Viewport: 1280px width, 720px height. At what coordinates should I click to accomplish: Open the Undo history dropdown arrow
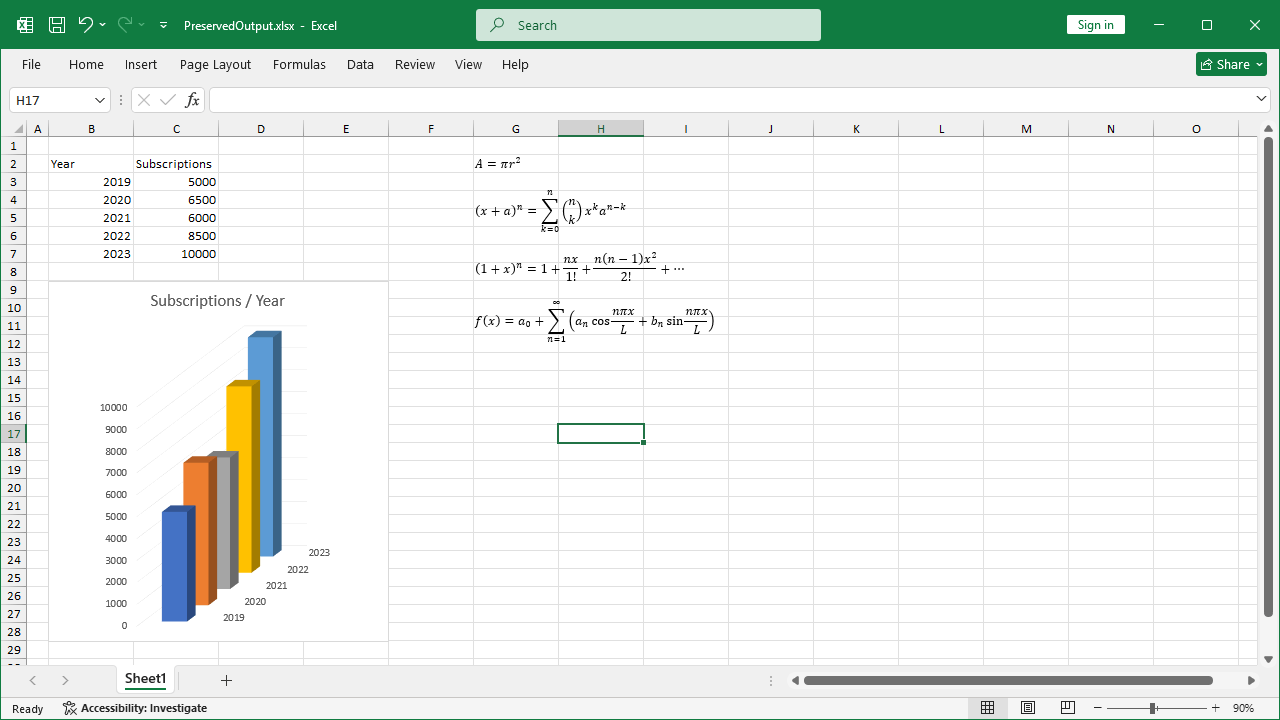coord(103,25)
